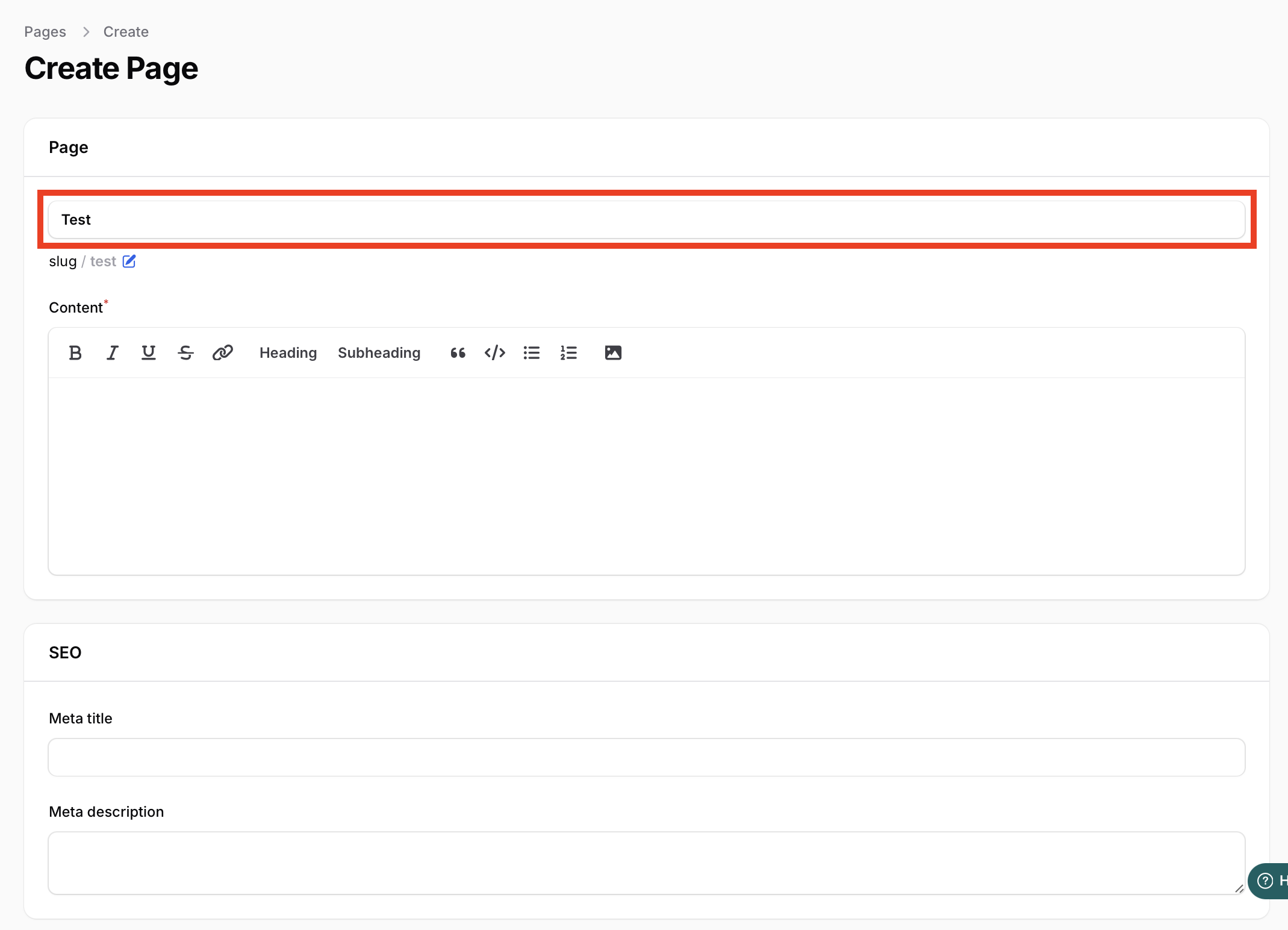Insert a link using chain icon
This screenshot has height=930, width=1288.
click(223, 353)
